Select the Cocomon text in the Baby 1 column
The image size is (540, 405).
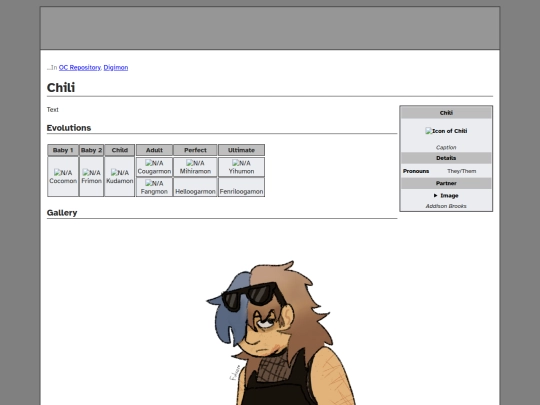[x=63, y=181]
